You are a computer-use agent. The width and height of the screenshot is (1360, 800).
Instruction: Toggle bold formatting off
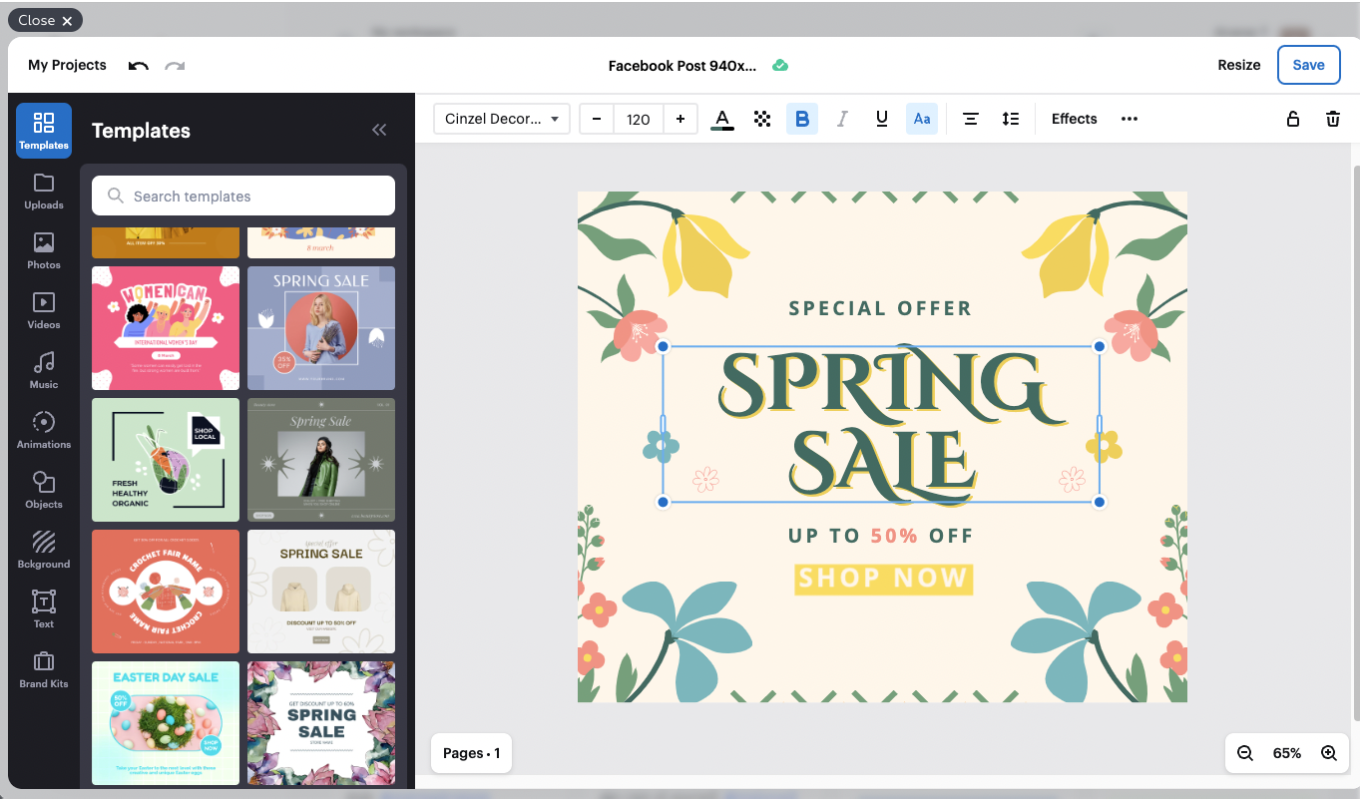click(x=801, y=119)
